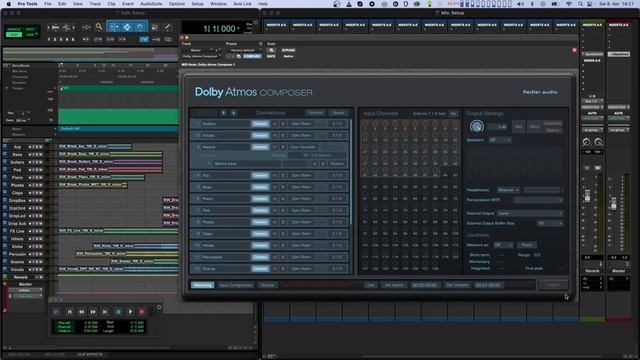Open the Window menu
This screenshot has width=640, height=360.
click(x=218, y=4)
